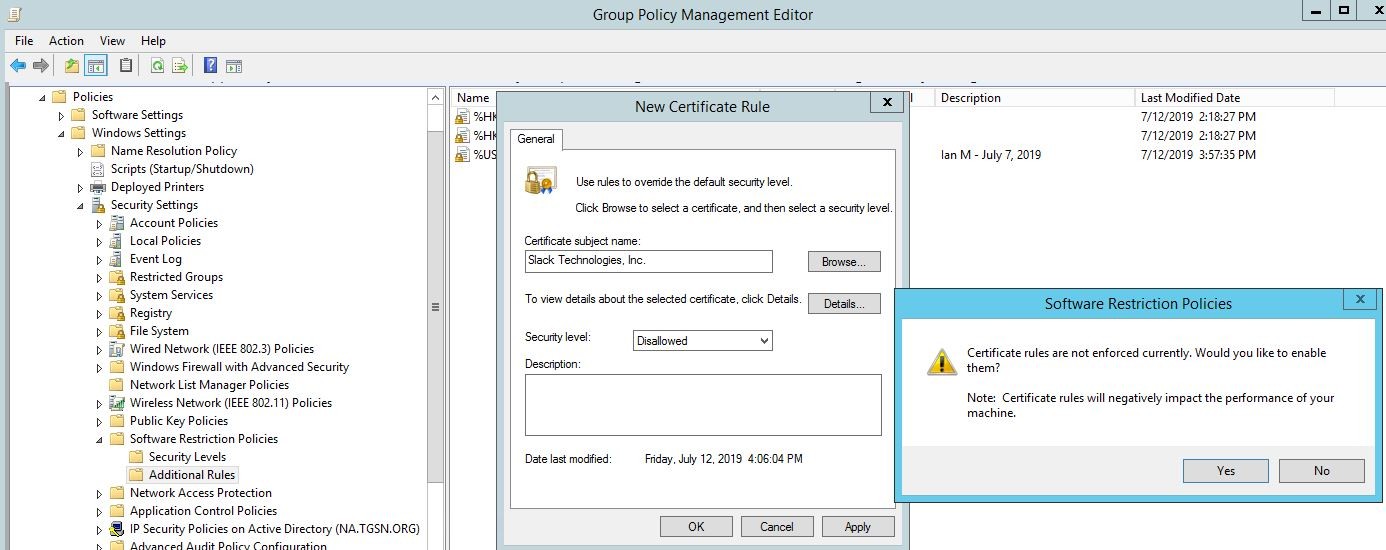Toggle the Show/Hide Console Tree icon
The image size is (1386, 550).
click(x=96, y=66)
